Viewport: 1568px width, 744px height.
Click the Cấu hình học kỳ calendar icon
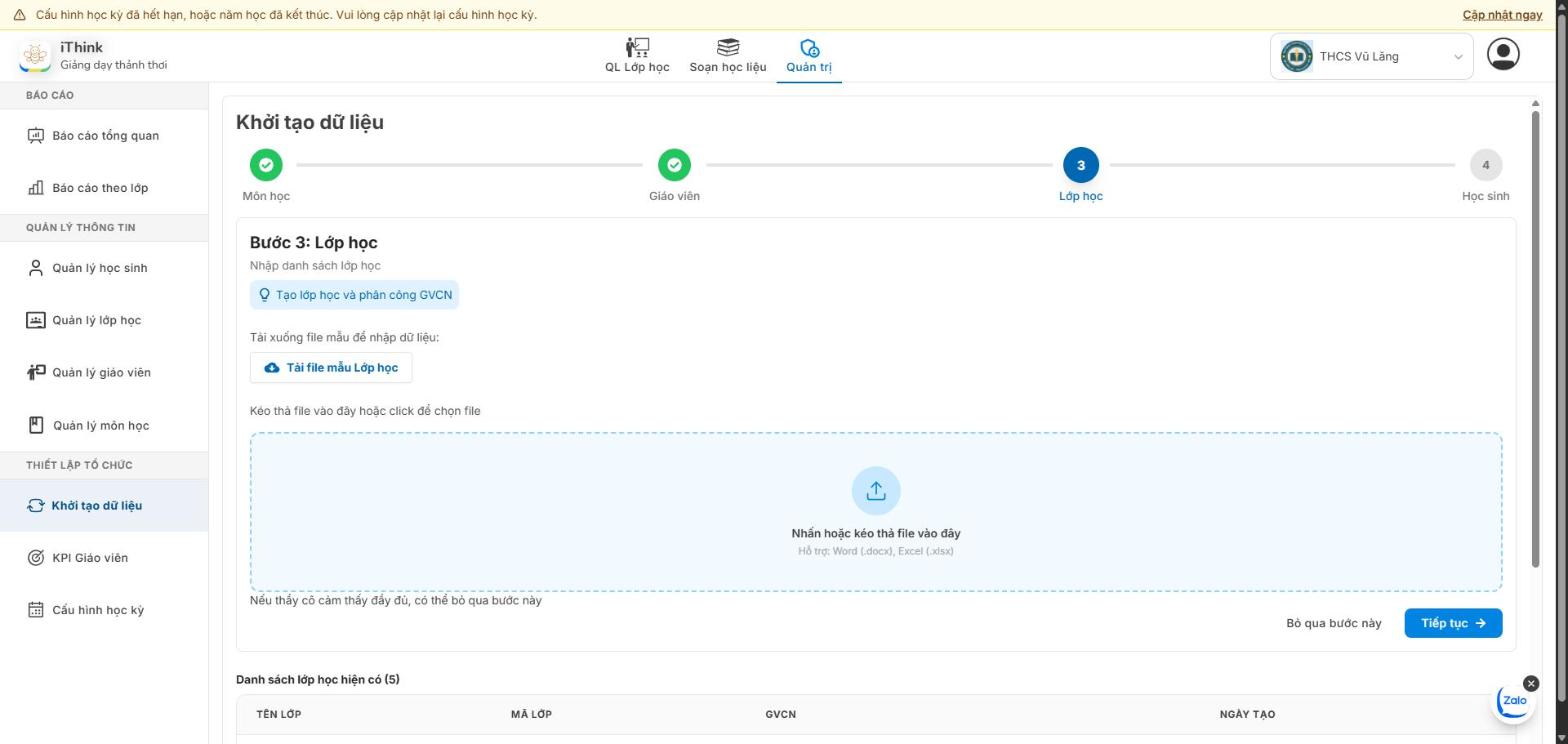(36, 610)
